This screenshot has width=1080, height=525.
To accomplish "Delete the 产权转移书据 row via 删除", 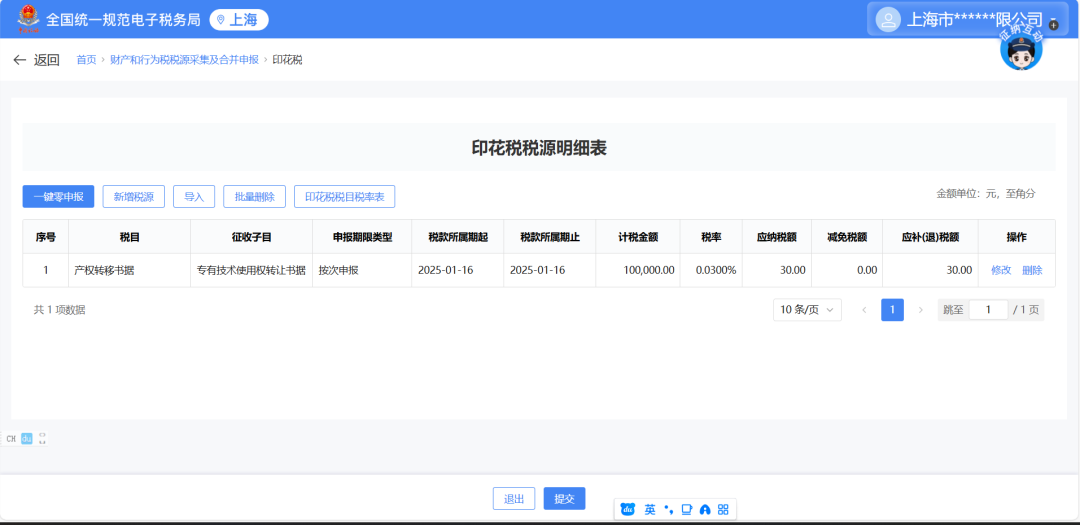I will 1032,270.
